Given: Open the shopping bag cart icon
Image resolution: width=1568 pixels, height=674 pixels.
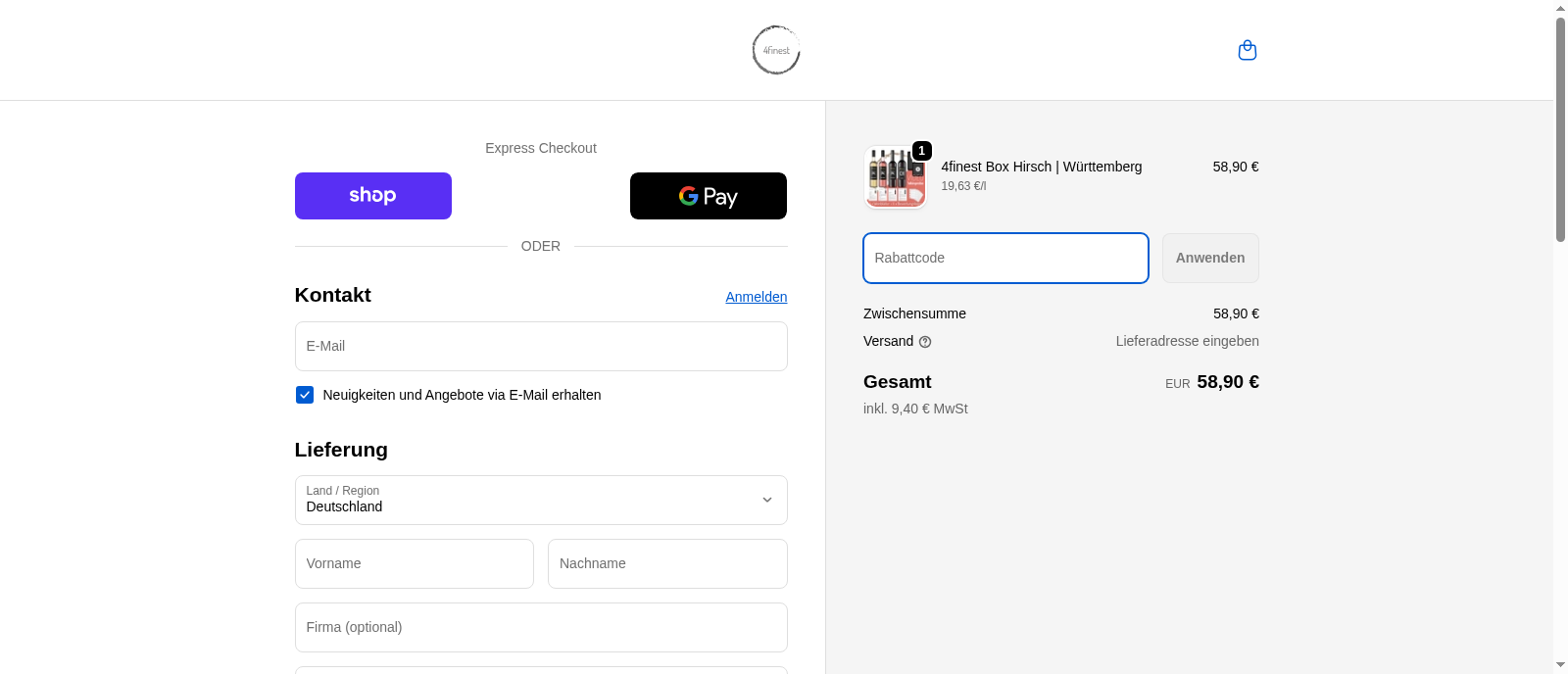Looking at the screenshot, I should (x=1247, y=50).
